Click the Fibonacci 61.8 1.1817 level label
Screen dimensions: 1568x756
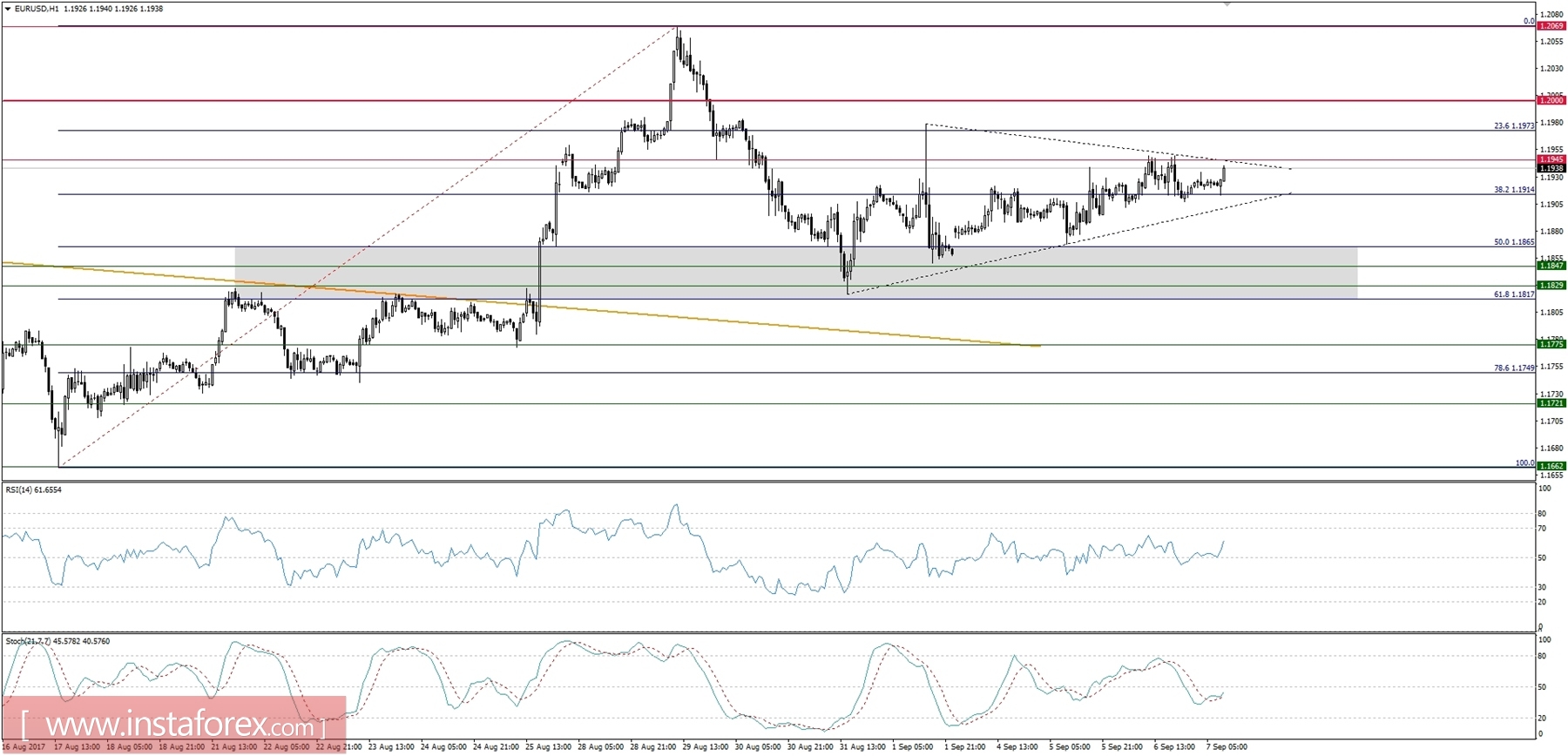pyautogui.click(x=1514, y=294)
